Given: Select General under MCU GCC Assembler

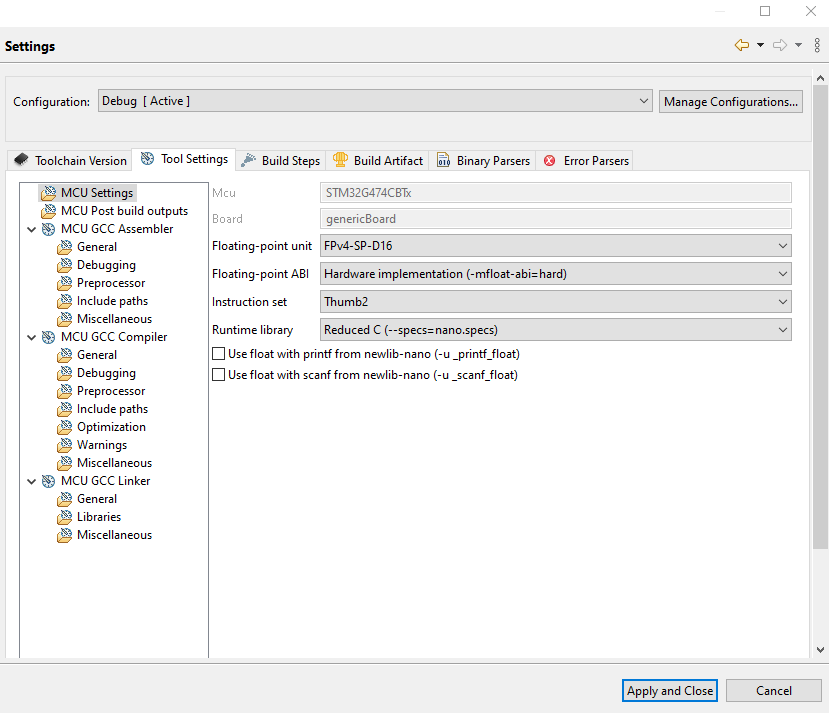Looking at the screenshot, I should [x=97, y=247].
